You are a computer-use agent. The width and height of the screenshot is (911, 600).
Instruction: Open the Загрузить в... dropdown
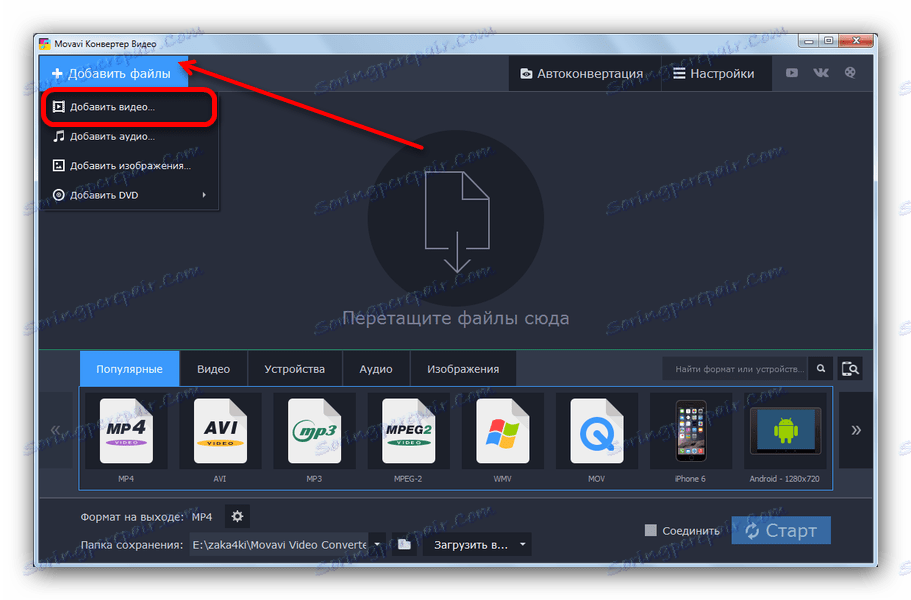(477, 545)
